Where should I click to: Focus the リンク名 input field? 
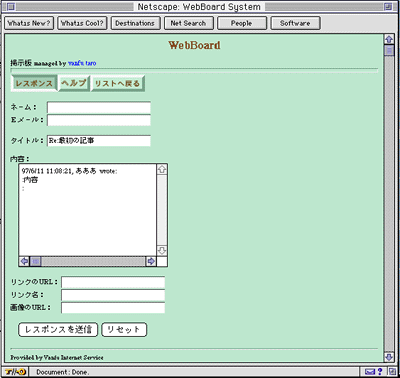[113, 295]
